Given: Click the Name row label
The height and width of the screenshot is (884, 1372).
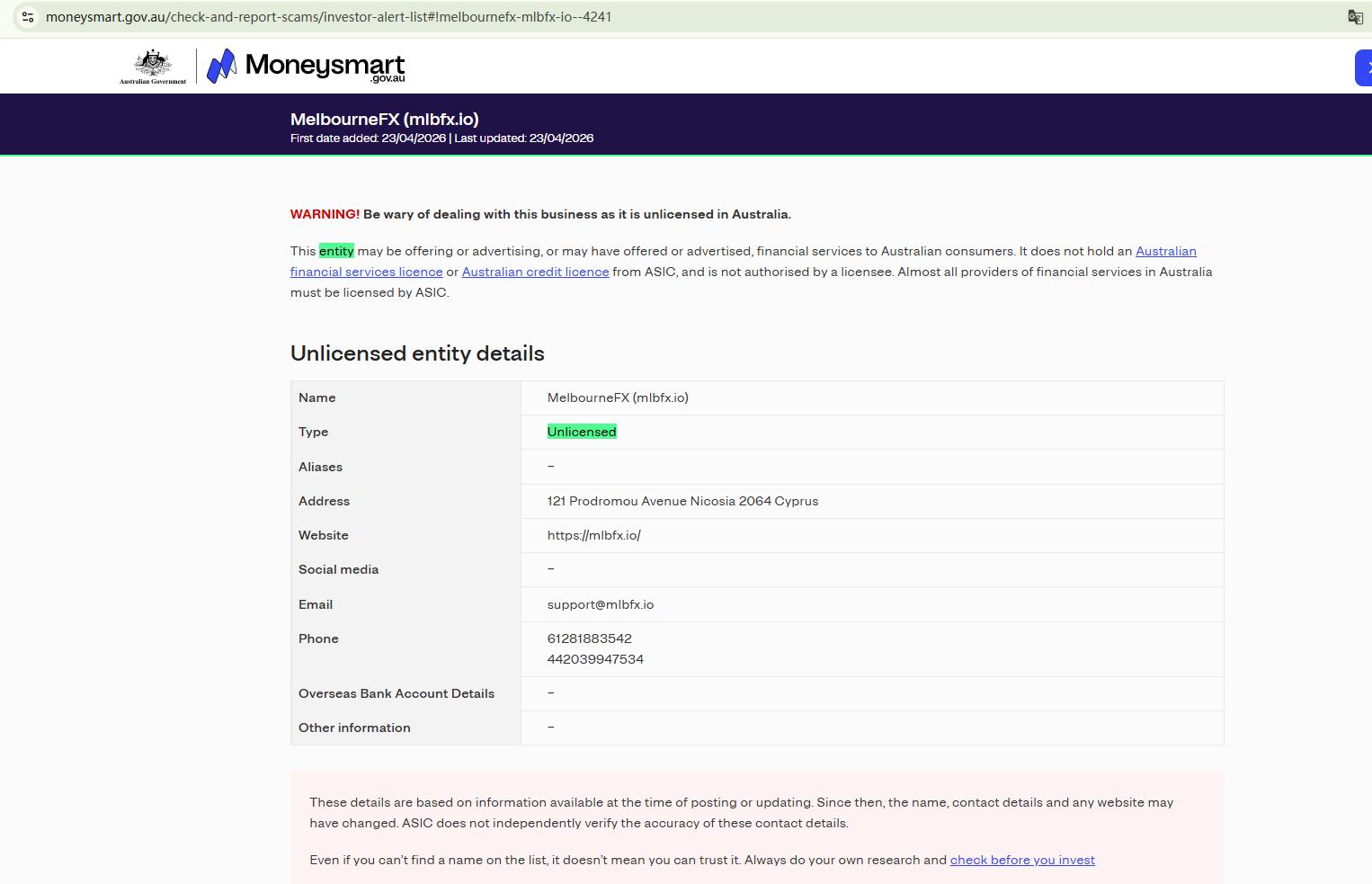Looking at the screenshot, I should pos(316,397).
